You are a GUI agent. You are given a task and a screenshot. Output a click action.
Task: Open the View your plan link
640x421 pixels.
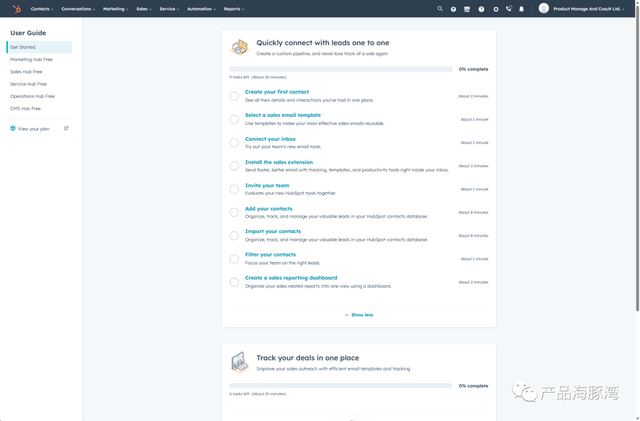point(34,129)
